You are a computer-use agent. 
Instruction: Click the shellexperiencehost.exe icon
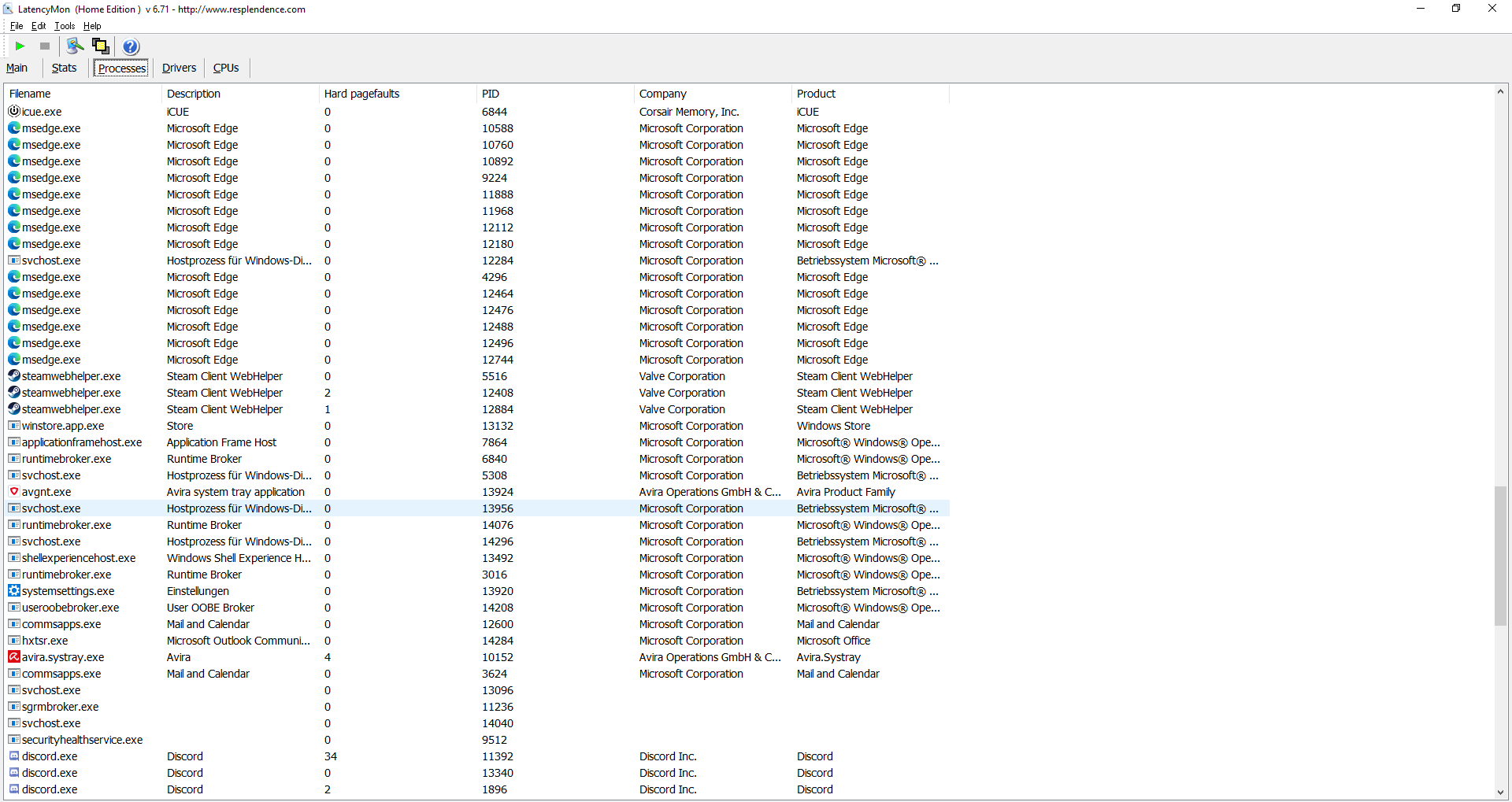click(x=14, y=557)
